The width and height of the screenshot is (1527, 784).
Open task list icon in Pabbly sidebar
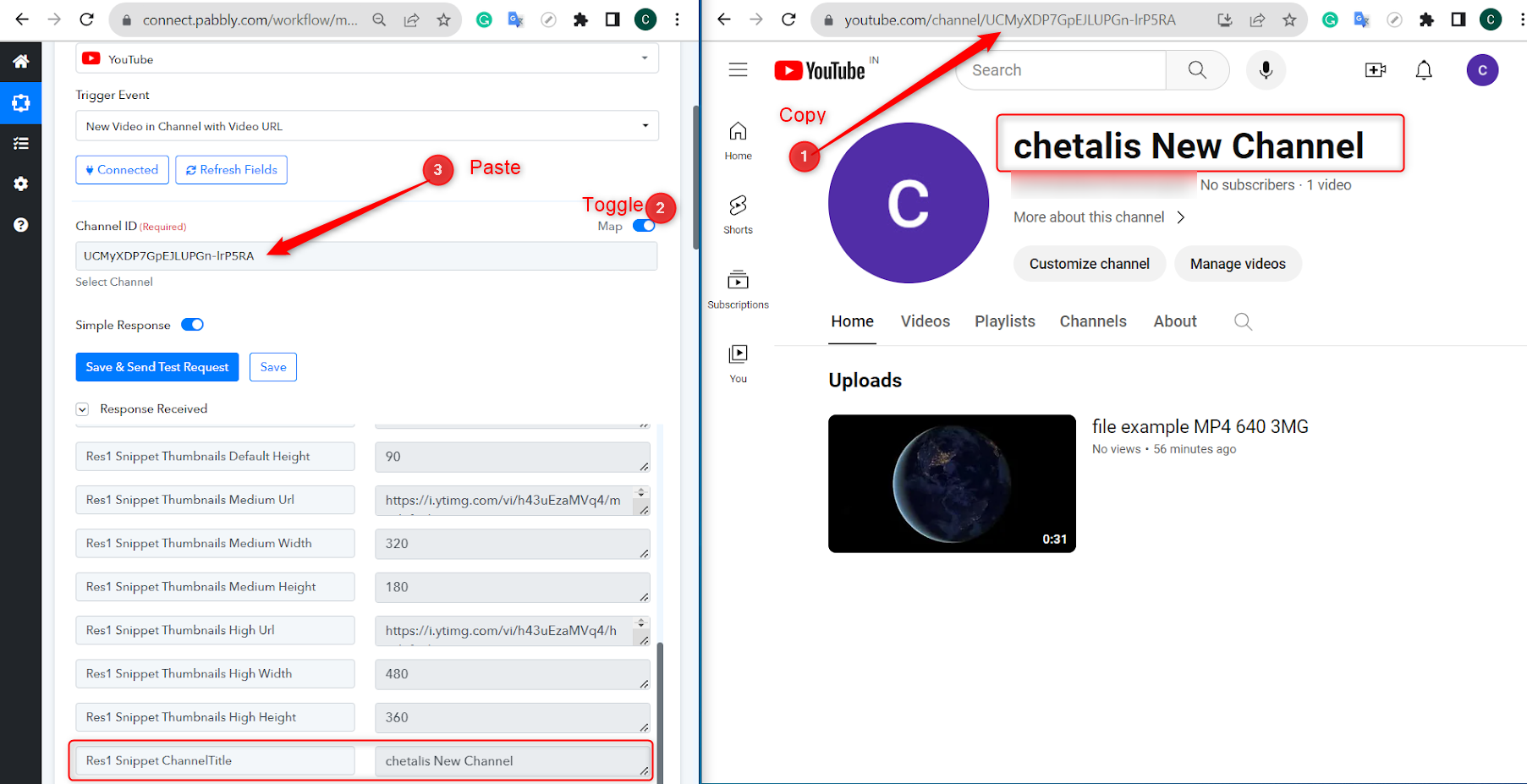[21, 144]
